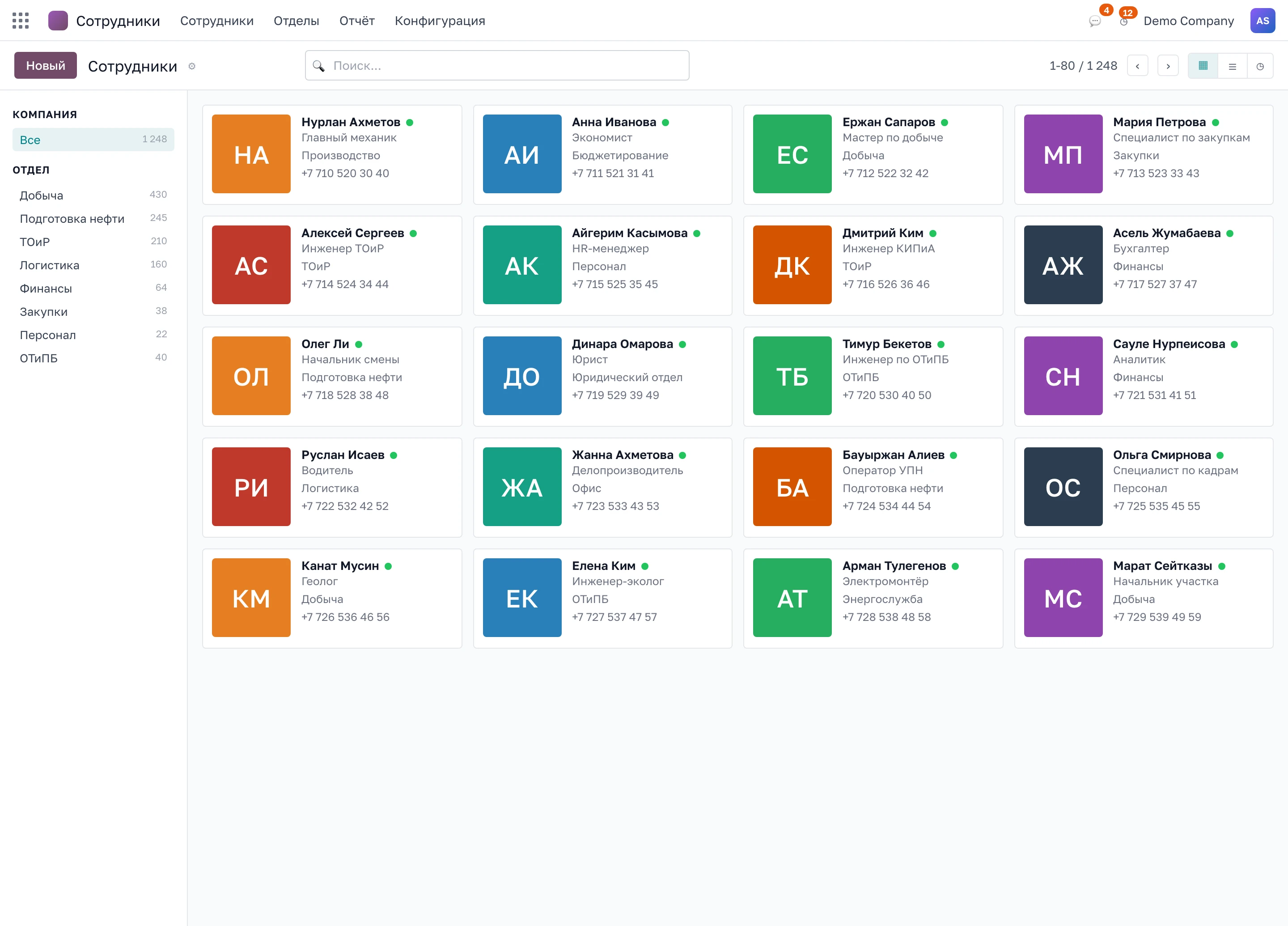Click phone number +7 722 532 42 52

[x=345, y=505]
